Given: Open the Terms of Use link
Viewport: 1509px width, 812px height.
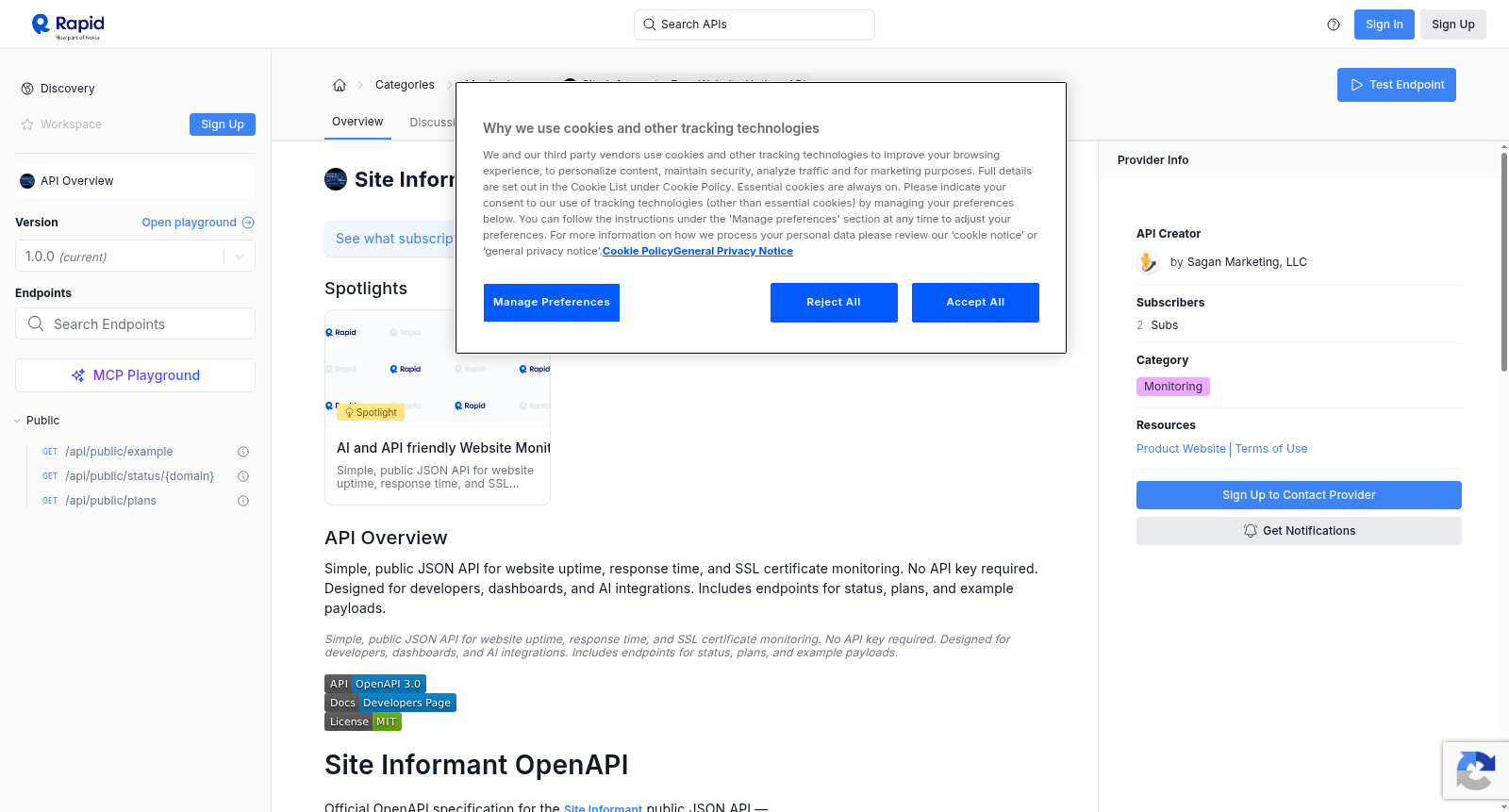Looking at the screenshot, I should pyautogui.click(x=1271, y=449).
